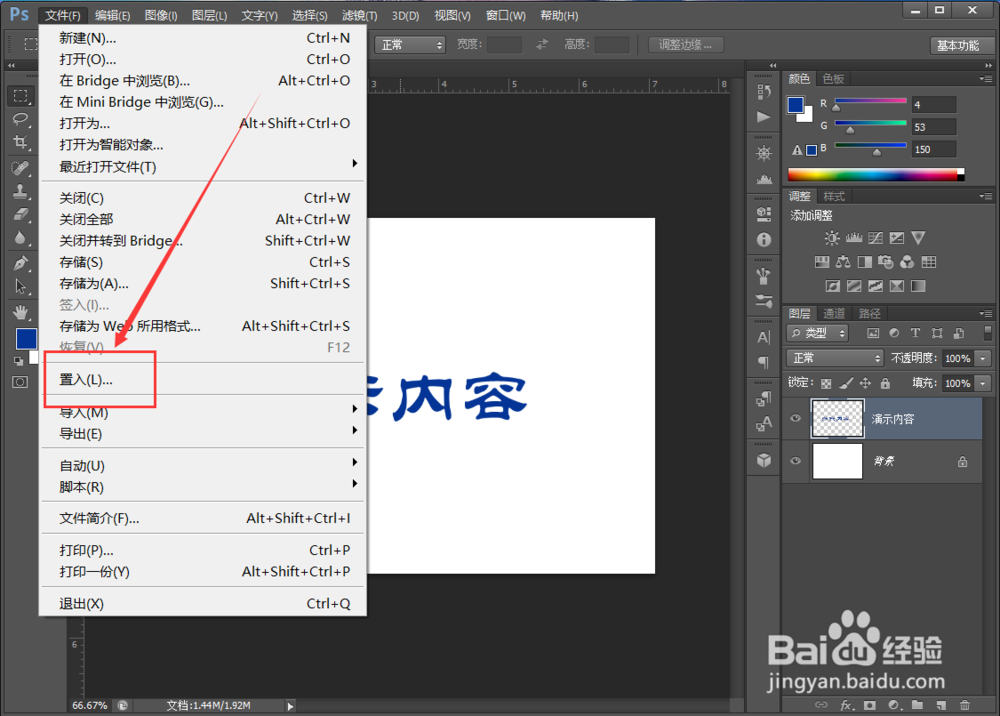This screenshot has width=1000, height=716.
Task: Create new group folder icon
Action: (917, 705)
